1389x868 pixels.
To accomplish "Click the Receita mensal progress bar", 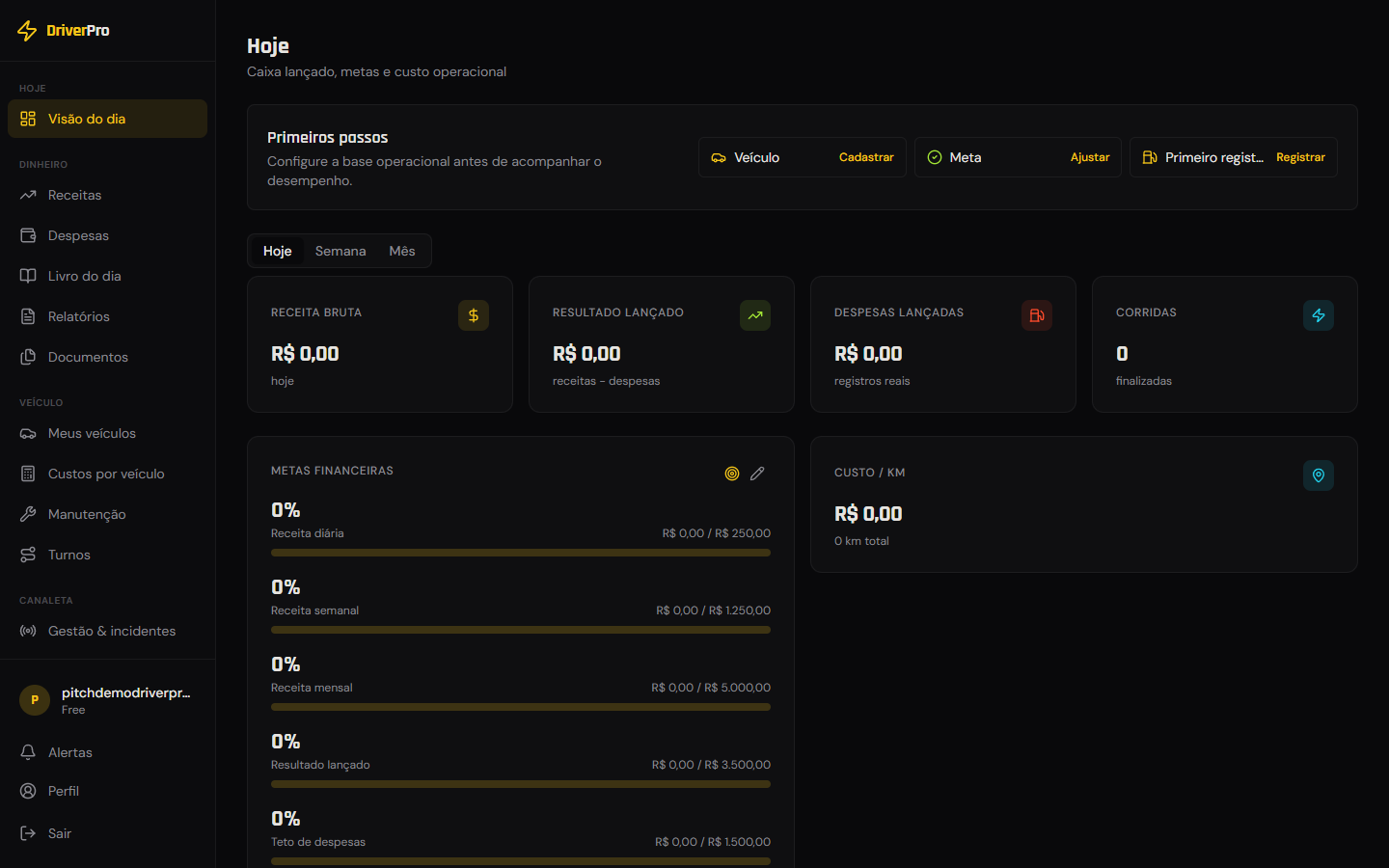I will pos(521,707).
